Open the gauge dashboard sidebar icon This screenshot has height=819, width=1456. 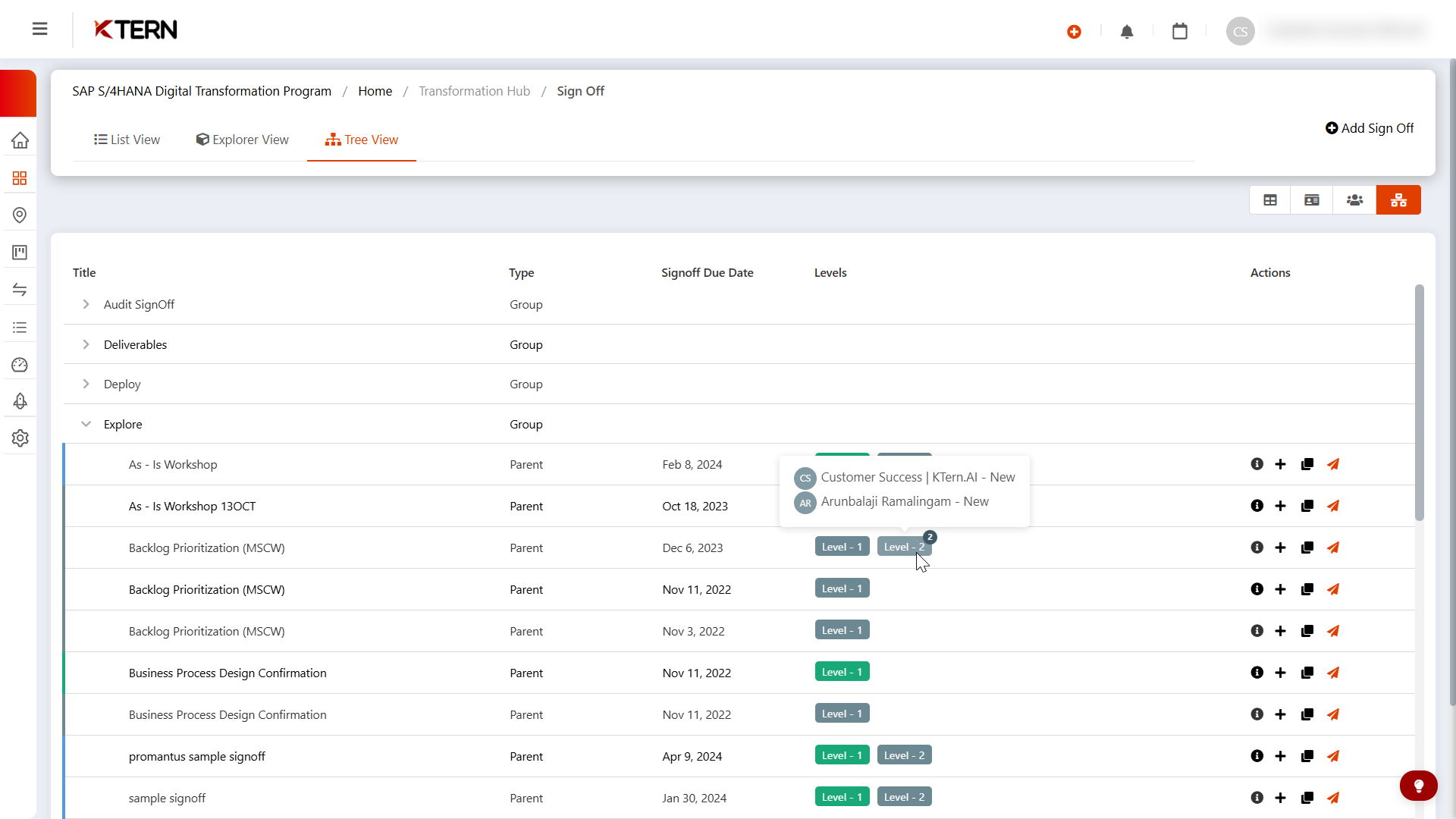click(x=20, y=365)
